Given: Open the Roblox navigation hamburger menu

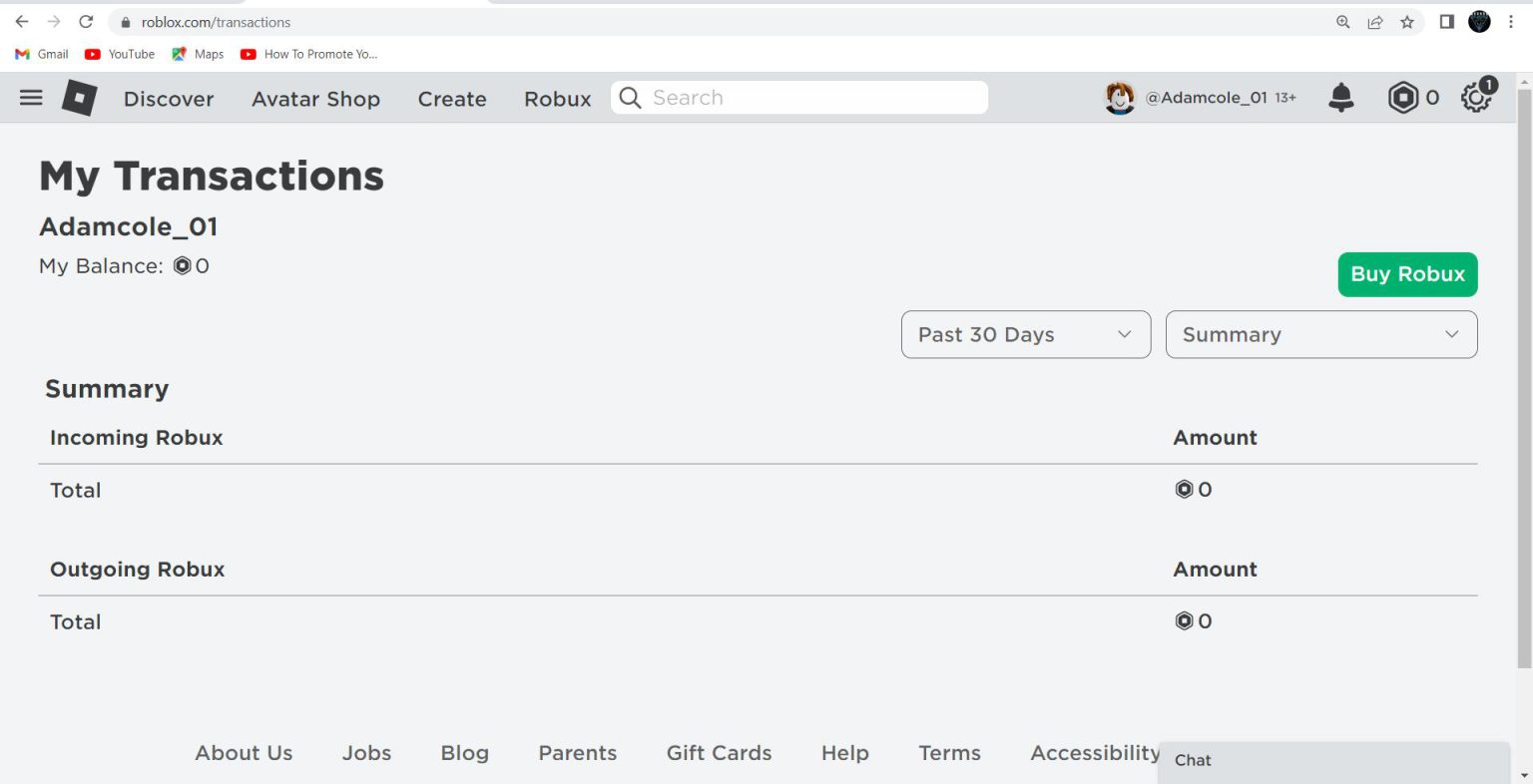Looking at the screenshot, I should [x=31, y=97].
